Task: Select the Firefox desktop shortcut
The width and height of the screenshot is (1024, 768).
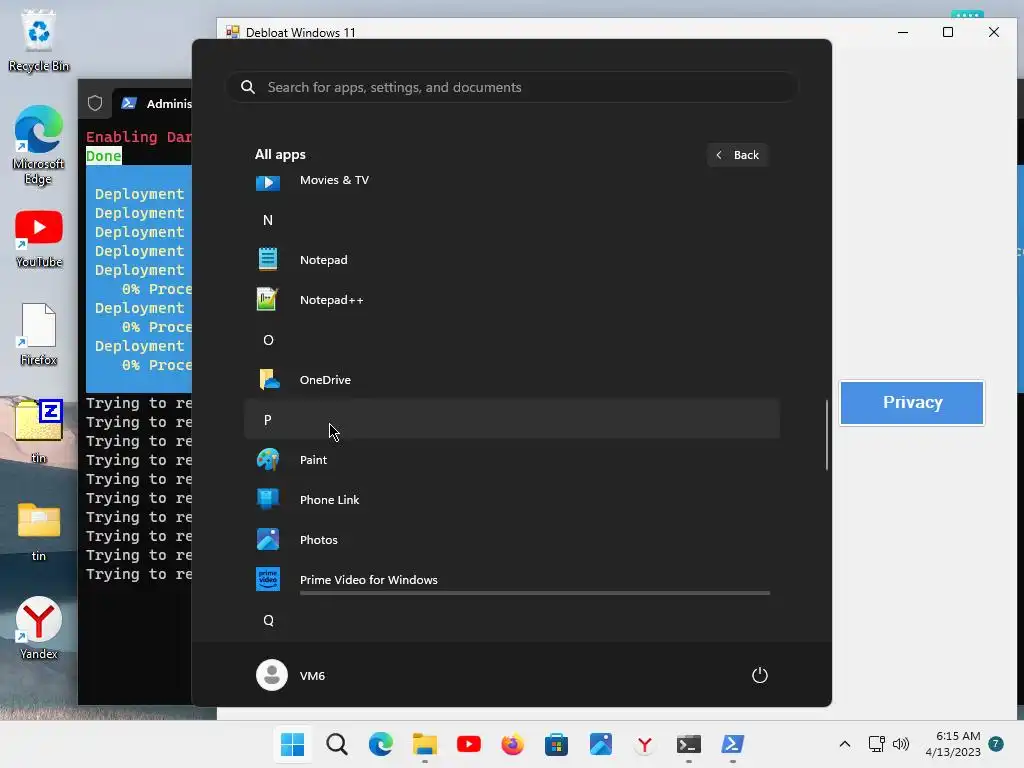Action: pyautogui.click(x=39, y=334)
